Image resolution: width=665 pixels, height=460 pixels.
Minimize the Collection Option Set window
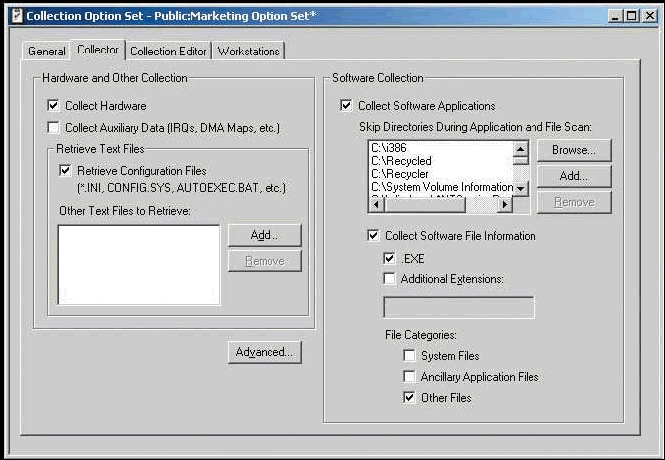(615, 16)
